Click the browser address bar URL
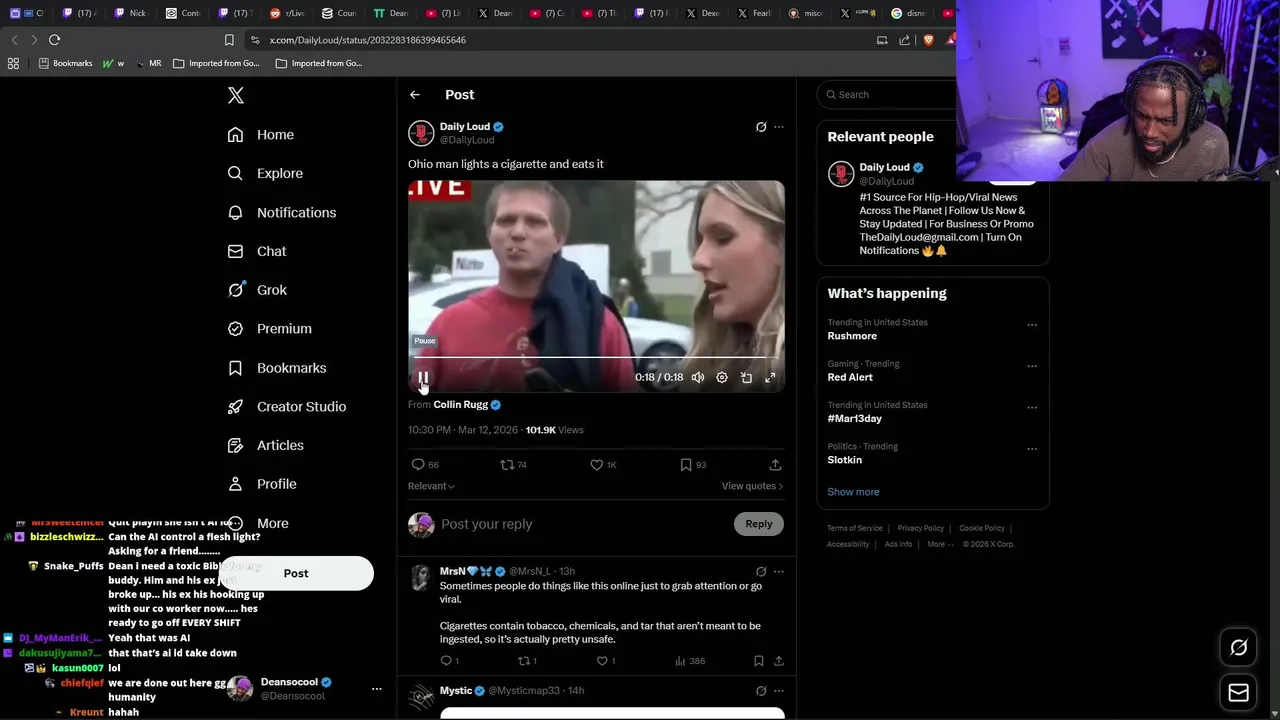1280x720 pixels. point(368,40)
